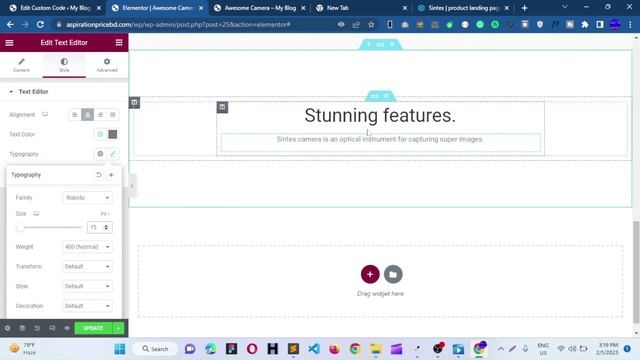The width and height of the screenshot is (640, 360).
Task: Open Size responsive device selector
Action: (x=36, y=213)
